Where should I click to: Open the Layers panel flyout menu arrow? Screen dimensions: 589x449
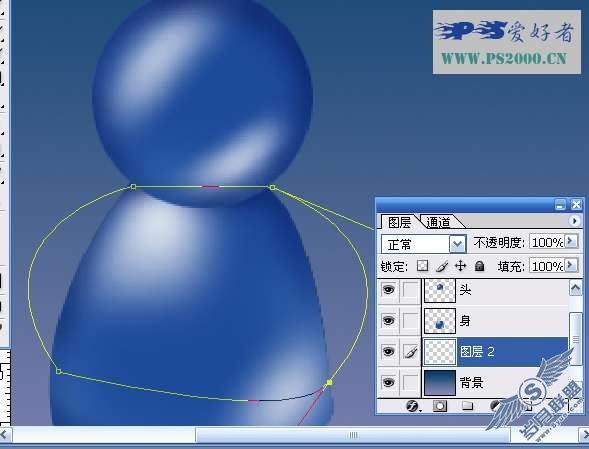[574, 221]
